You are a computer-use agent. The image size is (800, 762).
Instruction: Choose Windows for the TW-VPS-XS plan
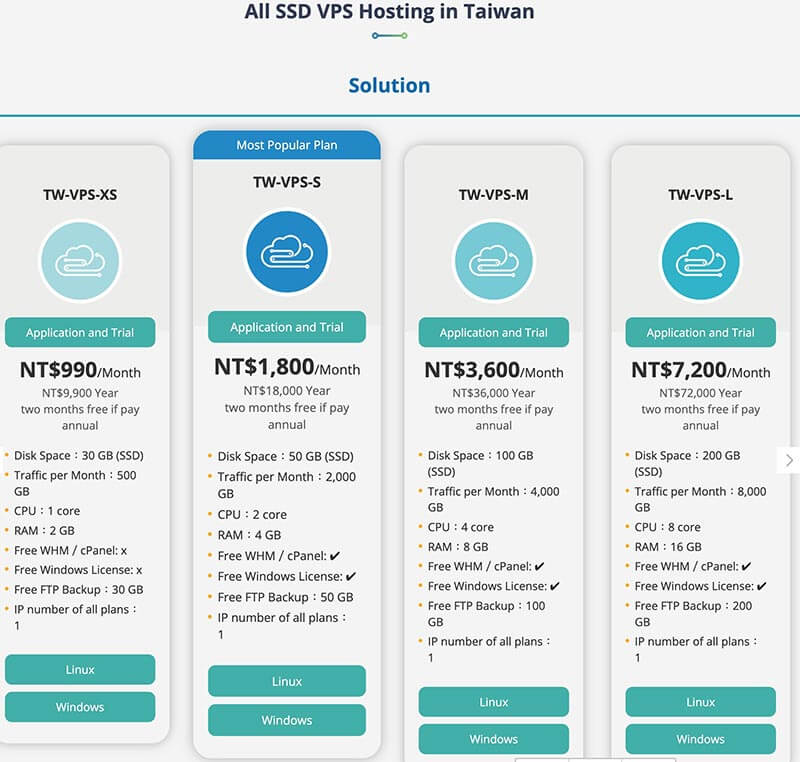point(80,707)
